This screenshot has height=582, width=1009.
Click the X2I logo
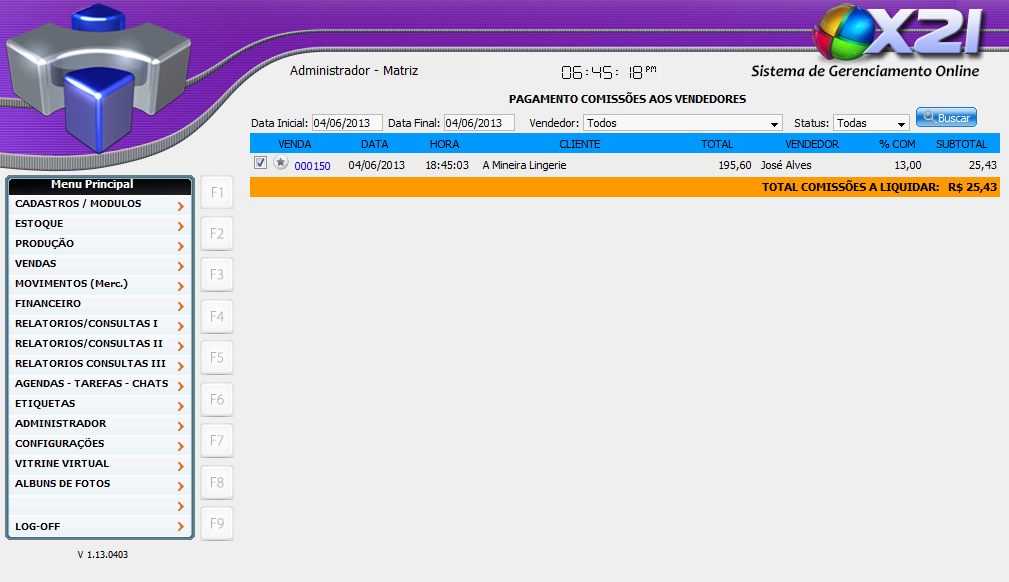[897, 33]
